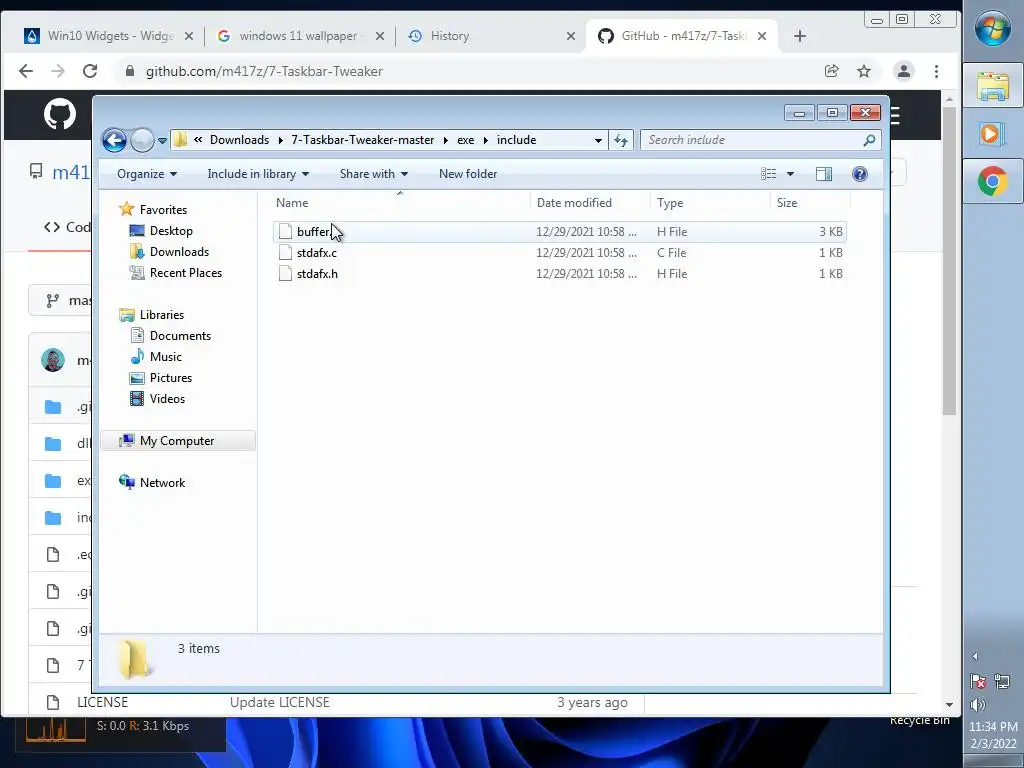
Task: Open the Organize menu
Action: click(147, 174)
